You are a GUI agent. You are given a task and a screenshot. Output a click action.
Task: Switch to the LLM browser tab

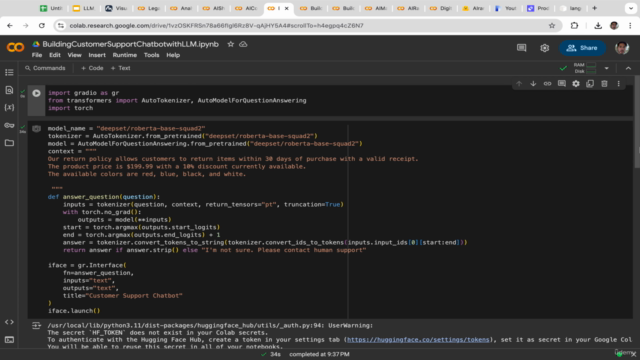pos(84,8)
